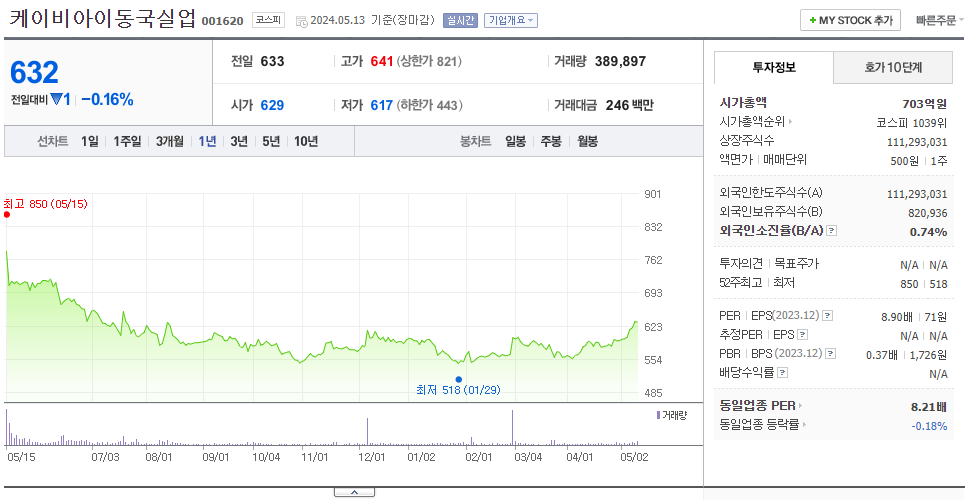Click the calendar icon beside 2024.05.13
The image size is (968, 500).
pos(302,21)
